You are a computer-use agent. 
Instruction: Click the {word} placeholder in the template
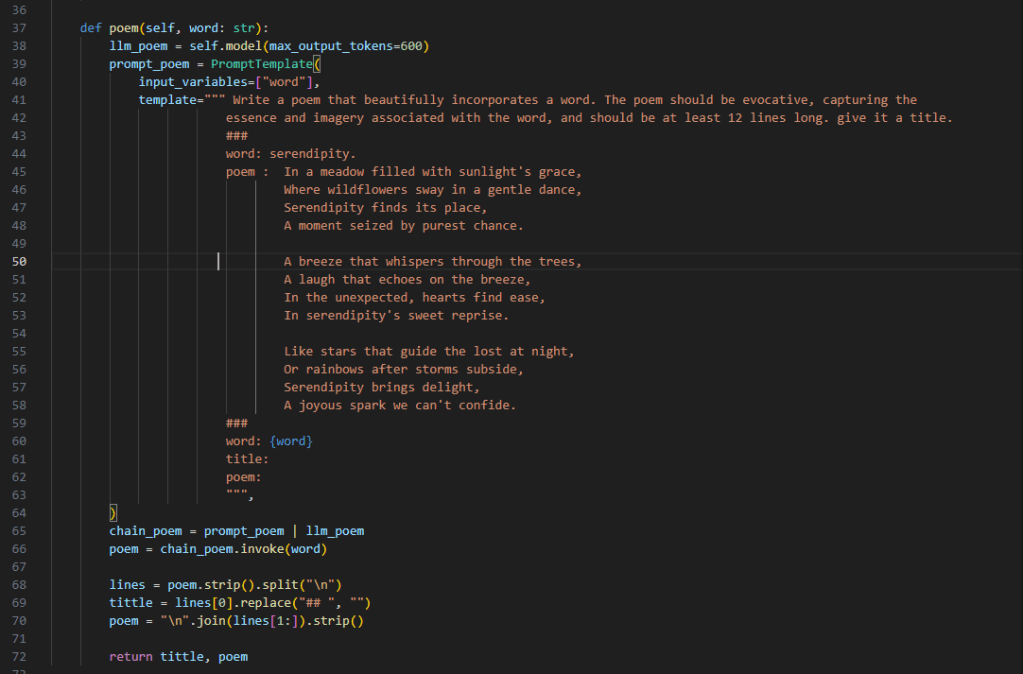click(292, 441)
